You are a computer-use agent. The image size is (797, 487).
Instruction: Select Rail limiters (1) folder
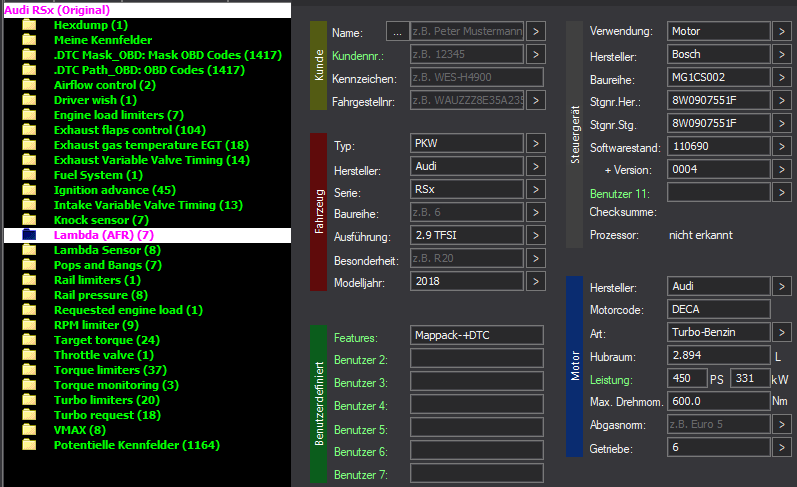pos(97,280)
